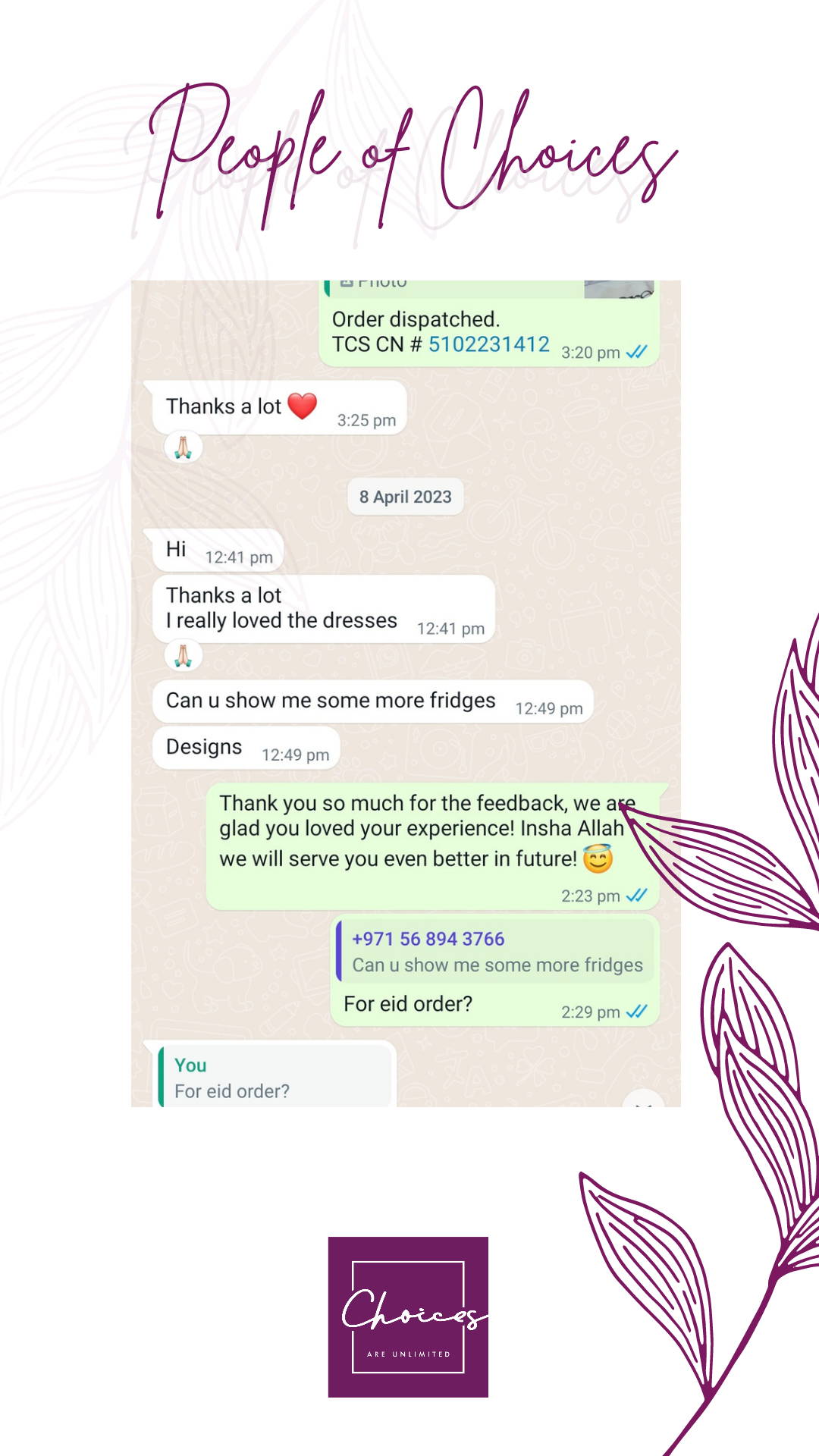819x1456 pixels.
Task: Tap the read ticks on For eid order message
Action: click(x=636, y=1012)
